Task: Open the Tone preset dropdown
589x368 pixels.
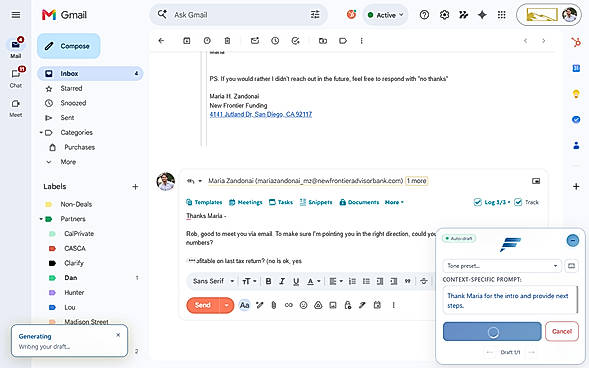Action: click(x=502, y=266)
